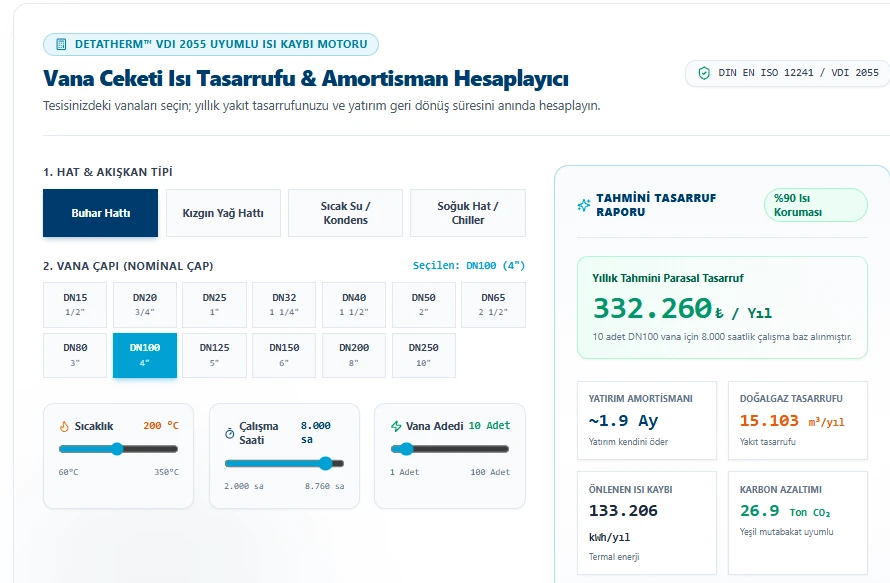Click the 'Seçilen: DN100 (4")' label
890x583 pixels.
pyautogui.click(x=469, y=266)
